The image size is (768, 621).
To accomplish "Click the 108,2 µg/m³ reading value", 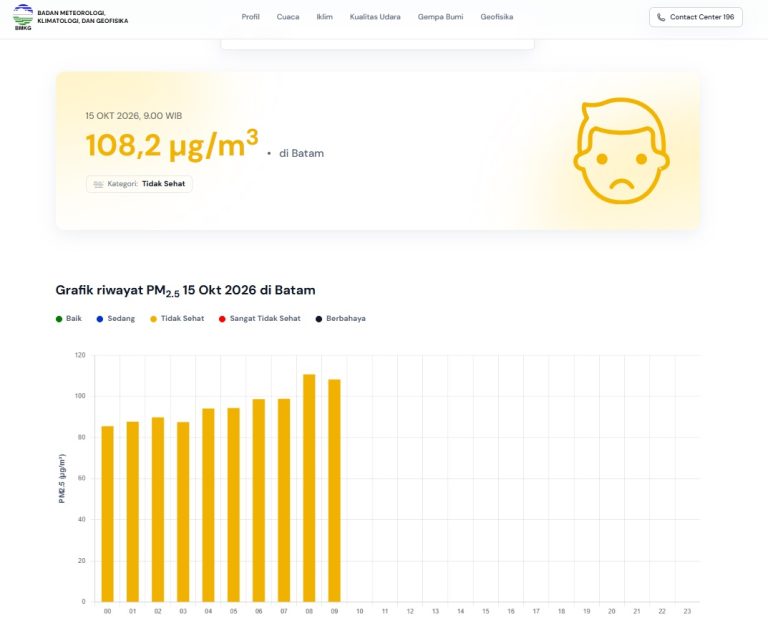I will 172,145.
